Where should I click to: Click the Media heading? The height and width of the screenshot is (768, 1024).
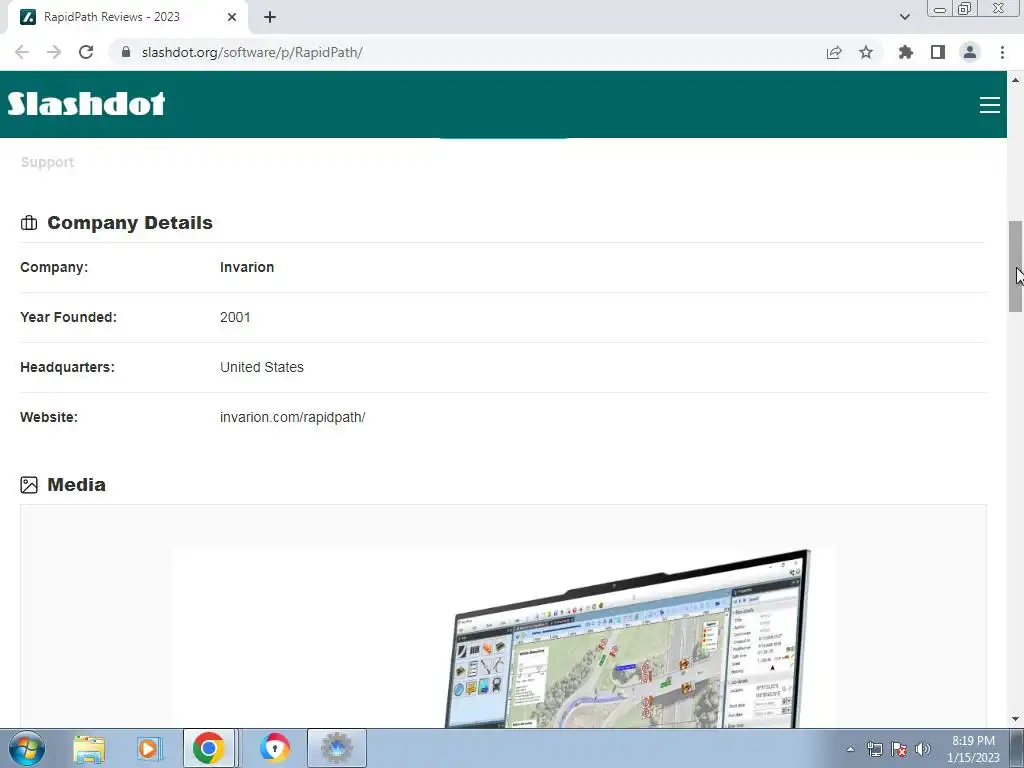[76, 485]
